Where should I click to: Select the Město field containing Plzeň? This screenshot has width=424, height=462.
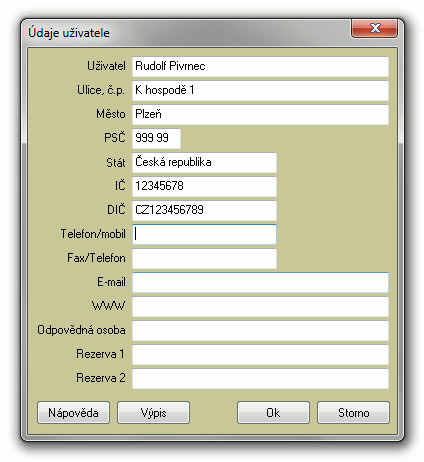coord(260,114)
